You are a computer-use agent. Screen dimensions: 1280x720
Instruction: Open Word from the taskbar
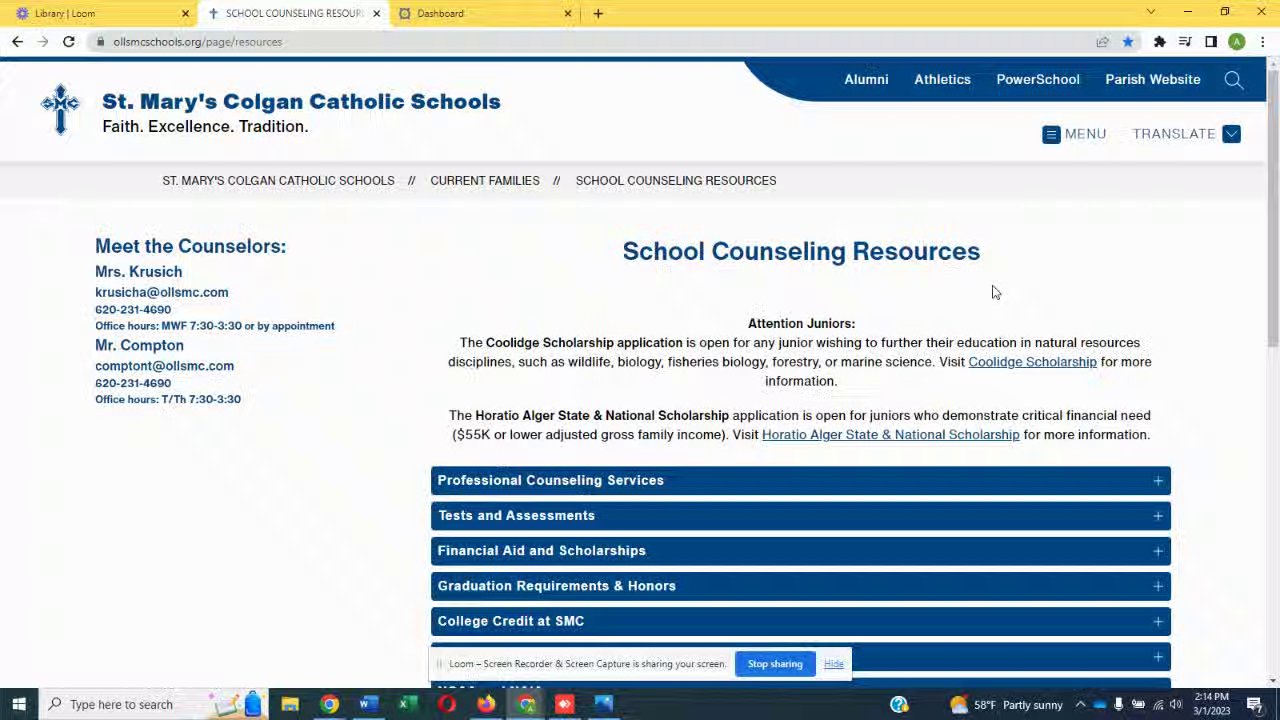pyautogui.click(x=367, y=704)
